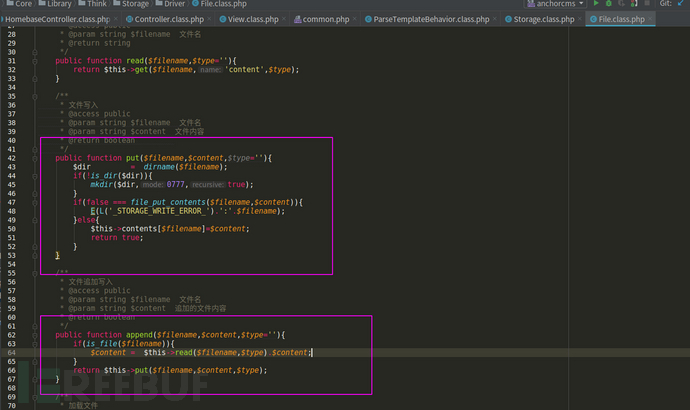Collapse the is_file if block at line 63

point(35,344)
